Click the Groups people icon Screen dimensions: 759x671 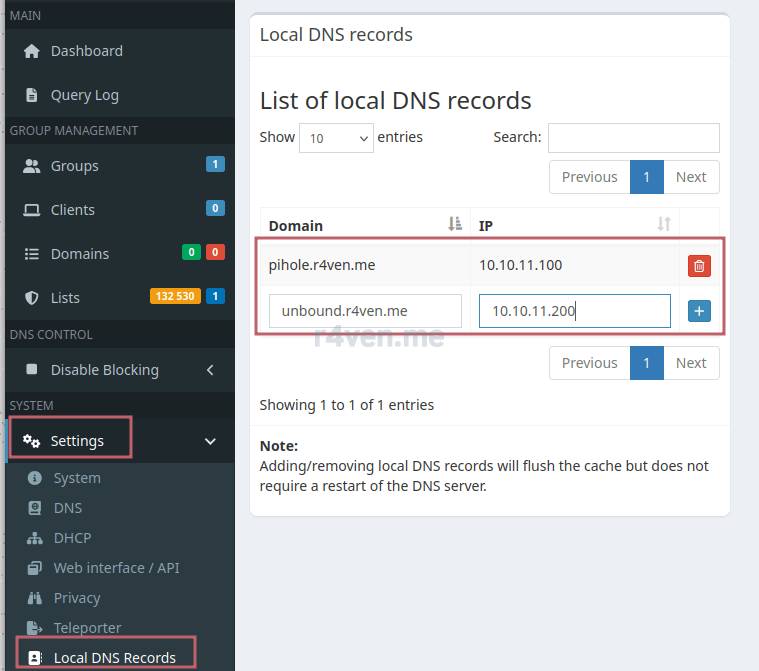[32, 166]
